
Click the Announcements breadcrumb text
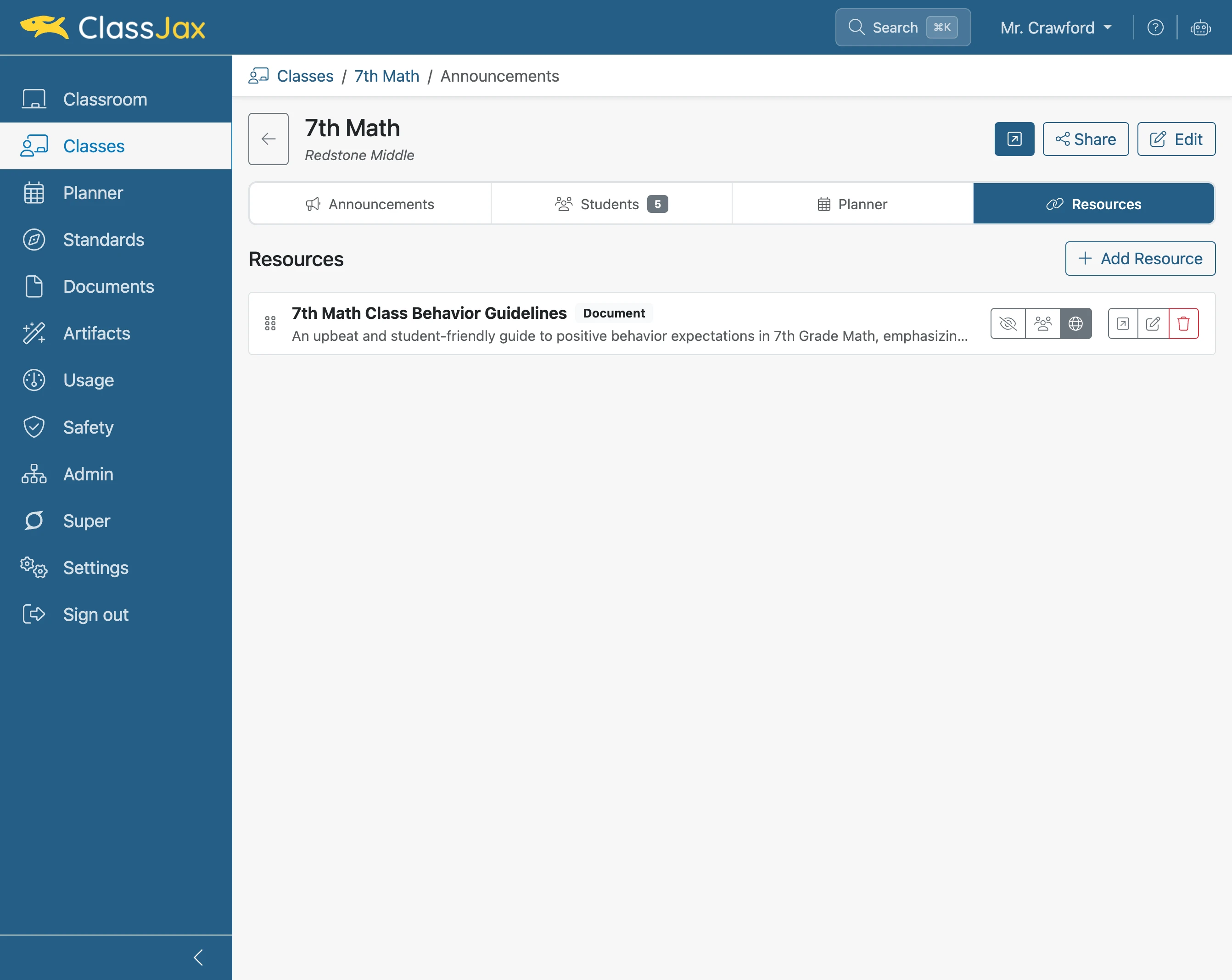click(499, 76)
